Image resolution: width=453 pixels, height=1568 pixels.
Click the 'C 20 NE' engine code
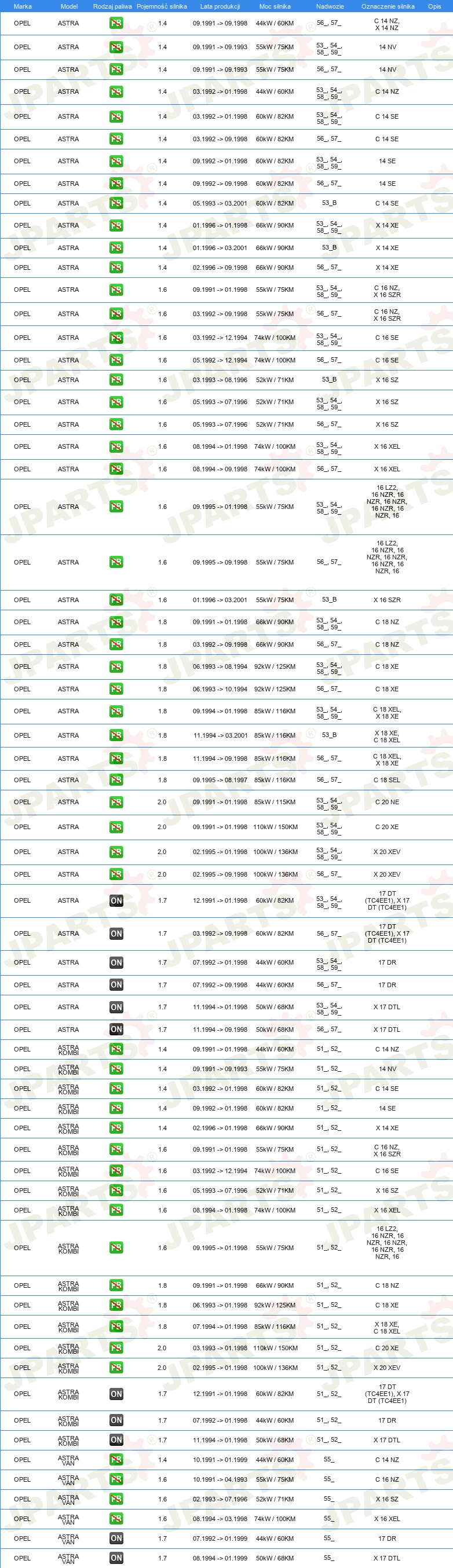click(387, 803)
